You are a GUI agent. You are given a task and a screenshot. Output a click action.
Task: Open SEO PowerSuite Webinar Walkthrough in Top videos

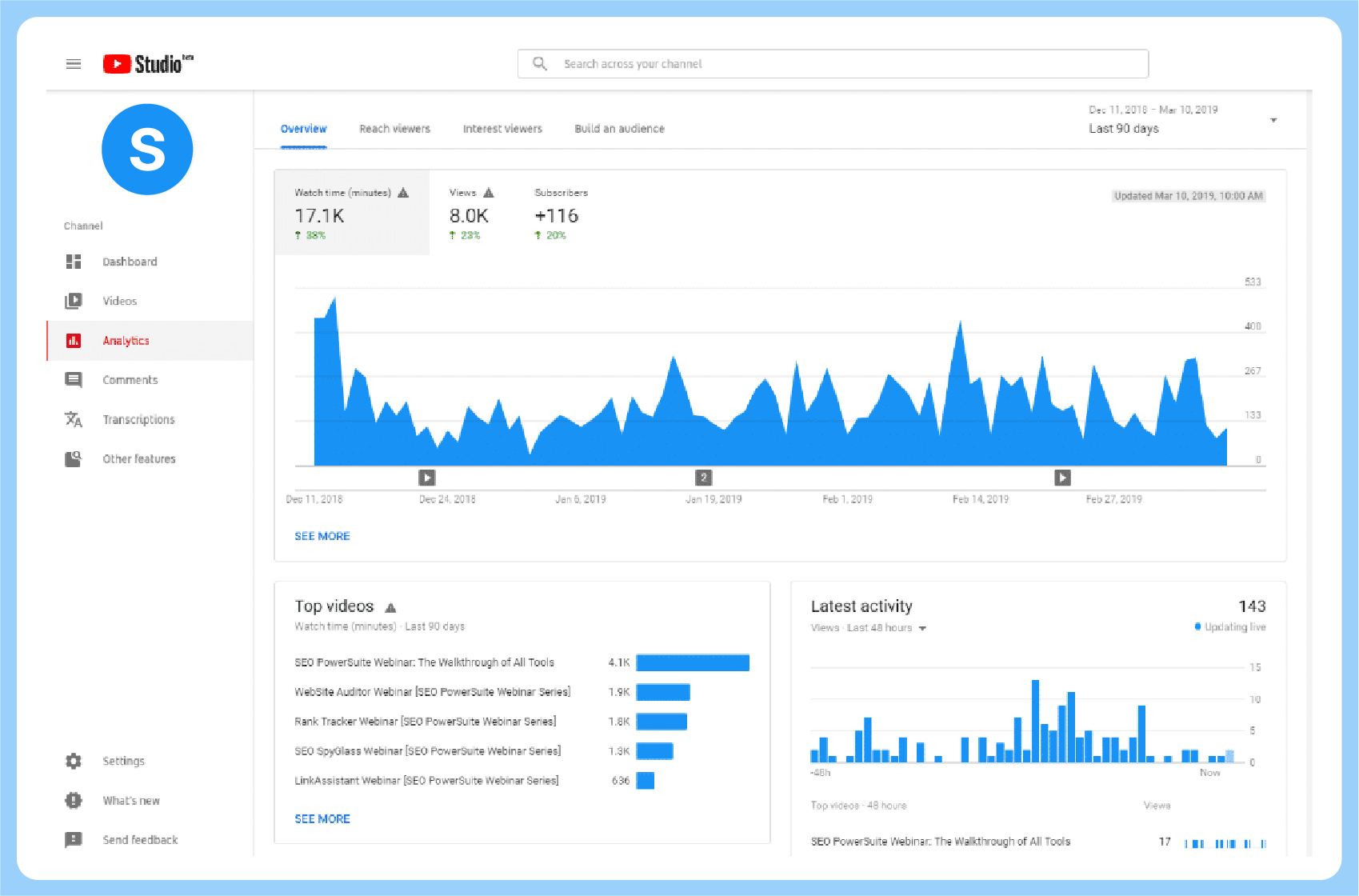(424, 662)
